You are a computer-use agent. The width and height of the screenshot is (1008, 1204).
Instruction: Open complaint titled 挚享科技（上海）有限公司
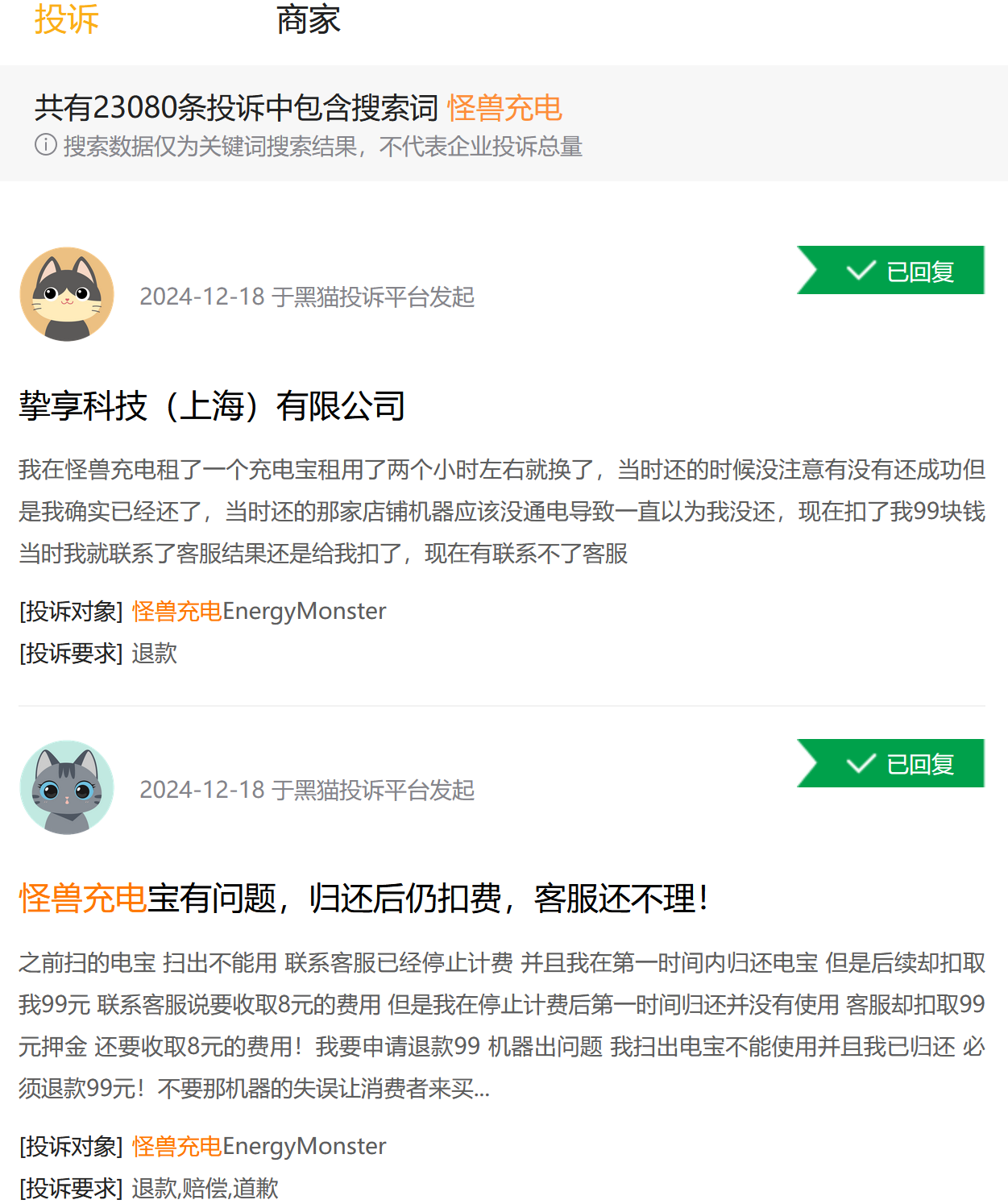pyautogui.click(x=212, y=405)
